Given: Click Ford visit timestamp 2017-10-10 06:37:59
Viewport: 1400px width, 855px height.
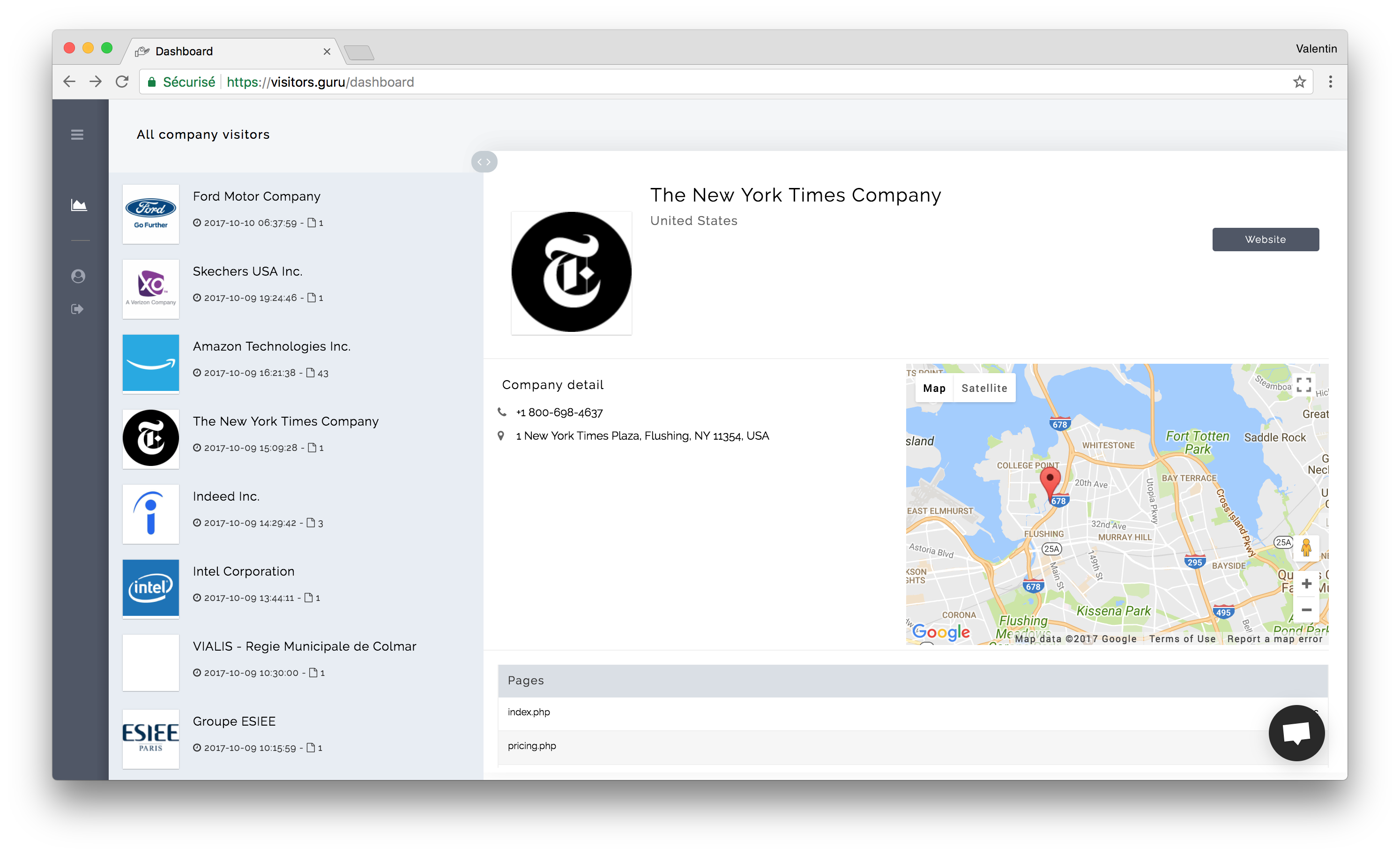Looking at the screenshot, I should coord(250,223).
